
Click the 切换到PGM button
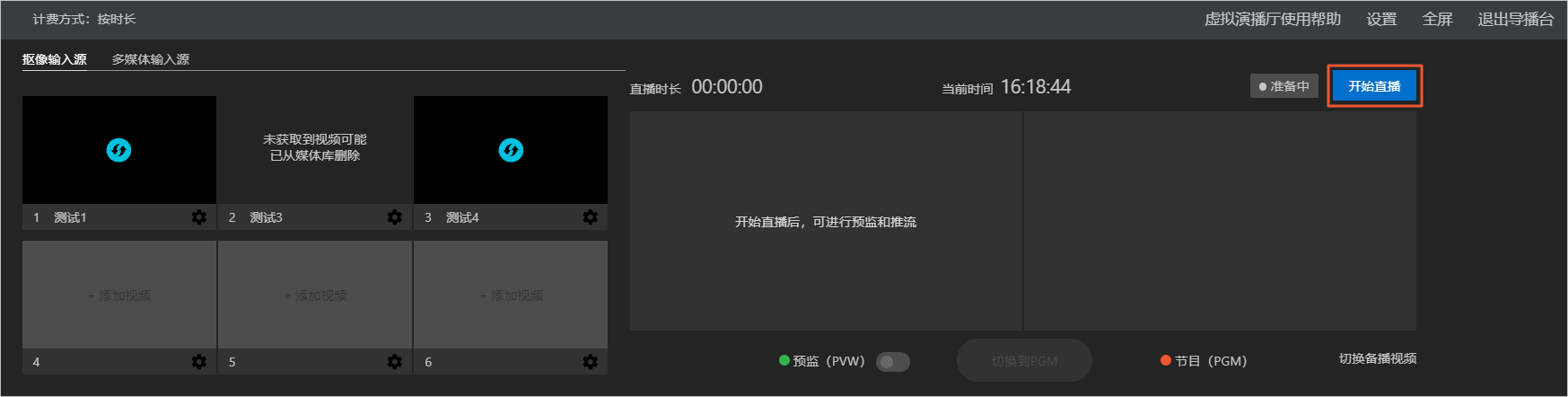pyautogui.click(x=1024, y=361)
